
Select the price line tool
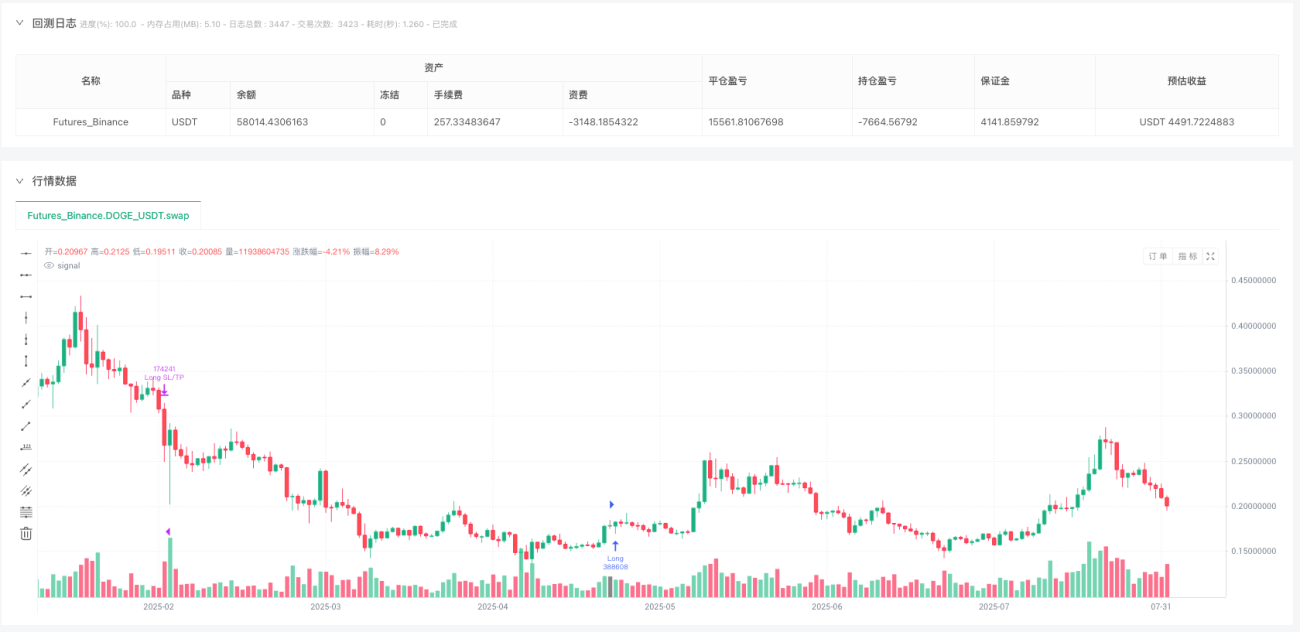tap(27, 447)
